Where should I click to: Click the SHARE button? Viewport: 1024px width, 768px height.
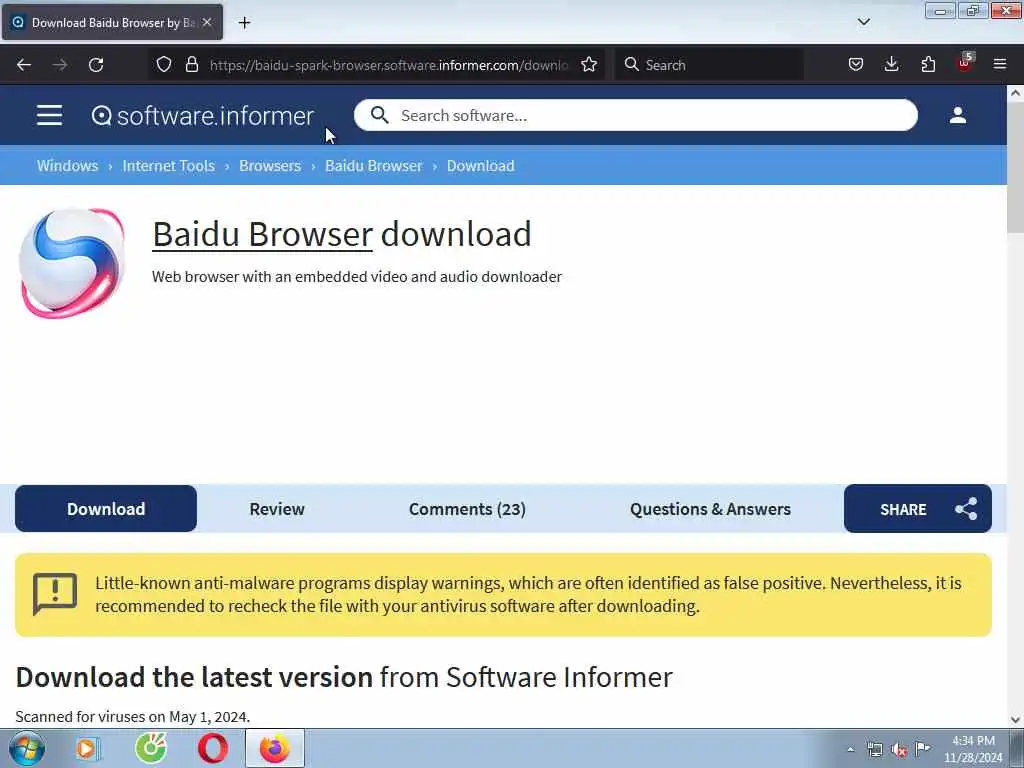point(918,509)
